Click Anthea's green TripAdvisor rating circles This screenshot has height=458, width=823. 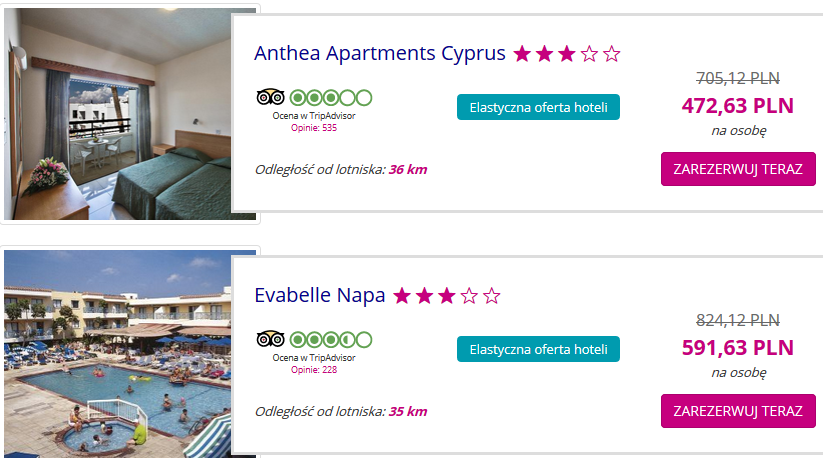click(331, 98)
